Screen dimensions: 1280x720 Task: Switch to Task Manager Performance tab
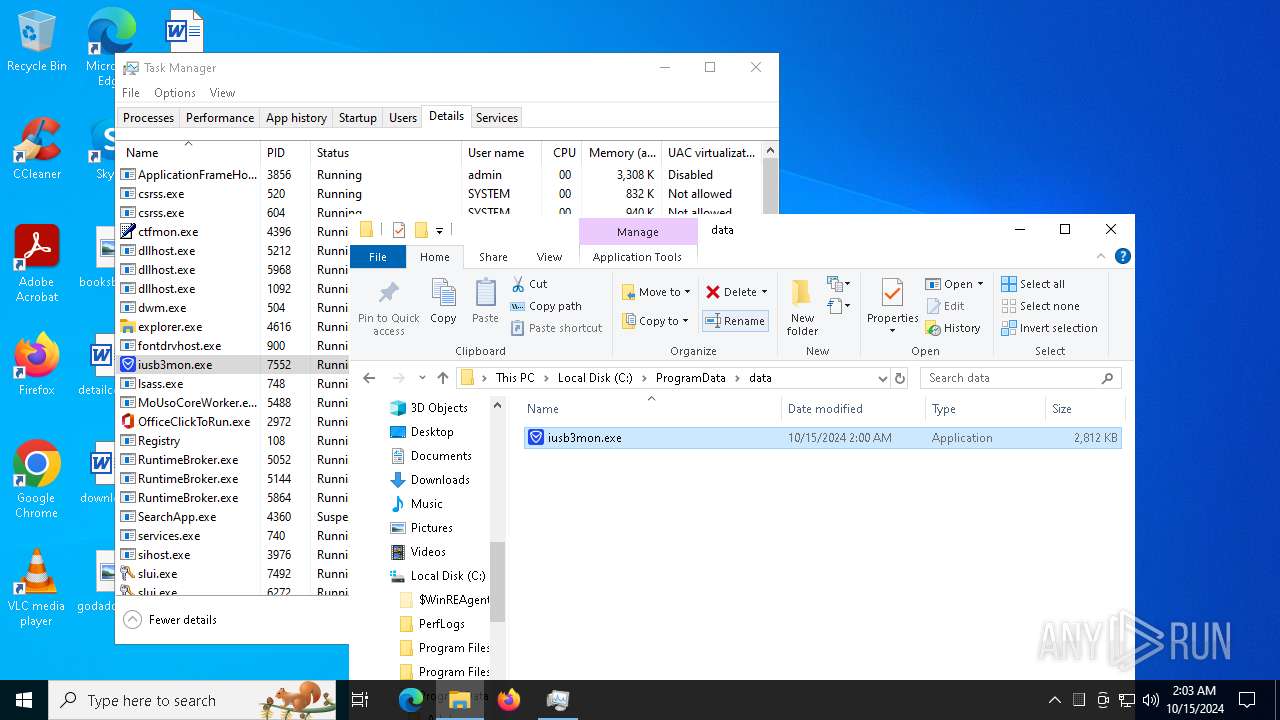220,118
